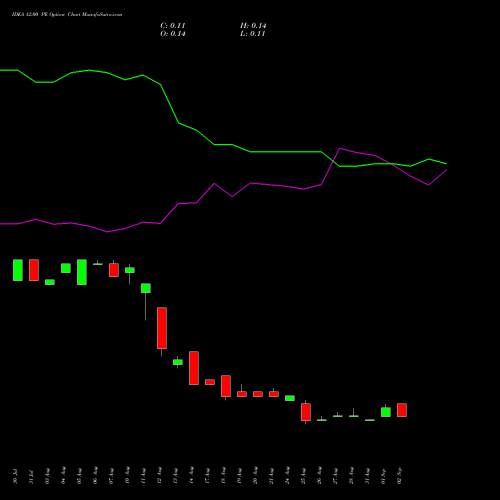
Task: Click the close value 'C: 0.11'
Action: (x=173, y=26)
